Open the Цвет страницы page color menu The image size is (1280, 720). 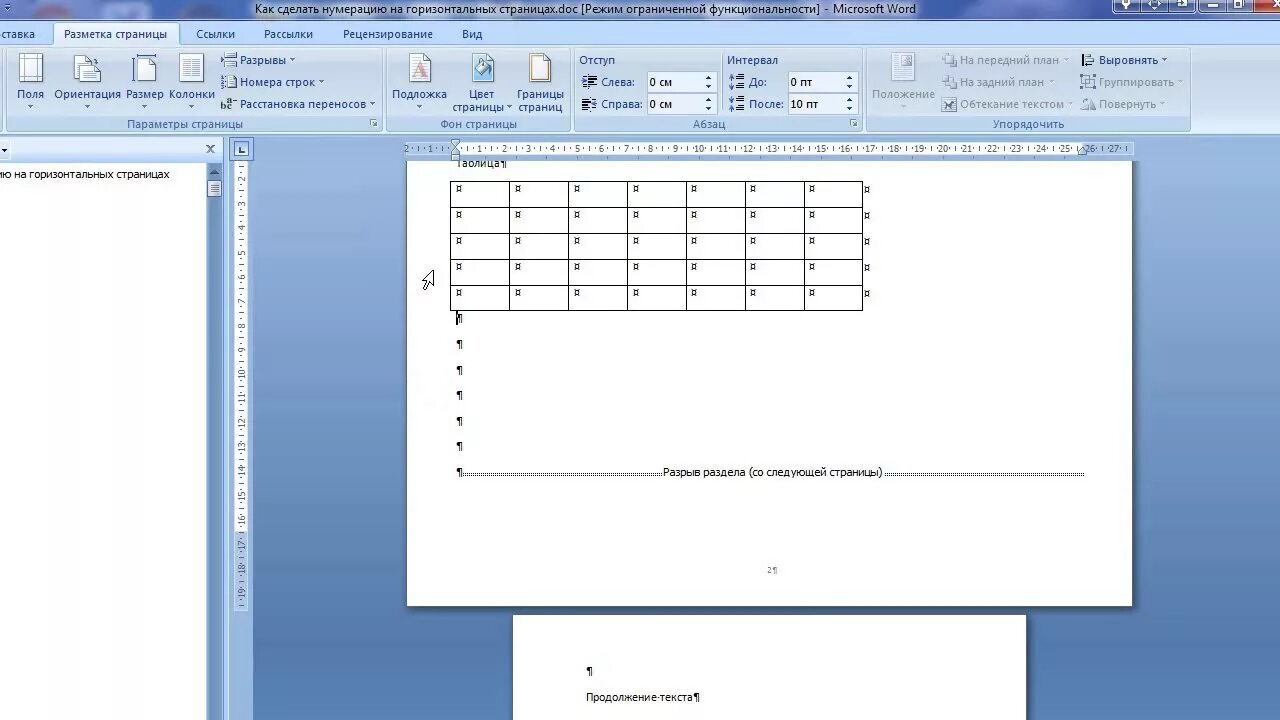[482, 82]
